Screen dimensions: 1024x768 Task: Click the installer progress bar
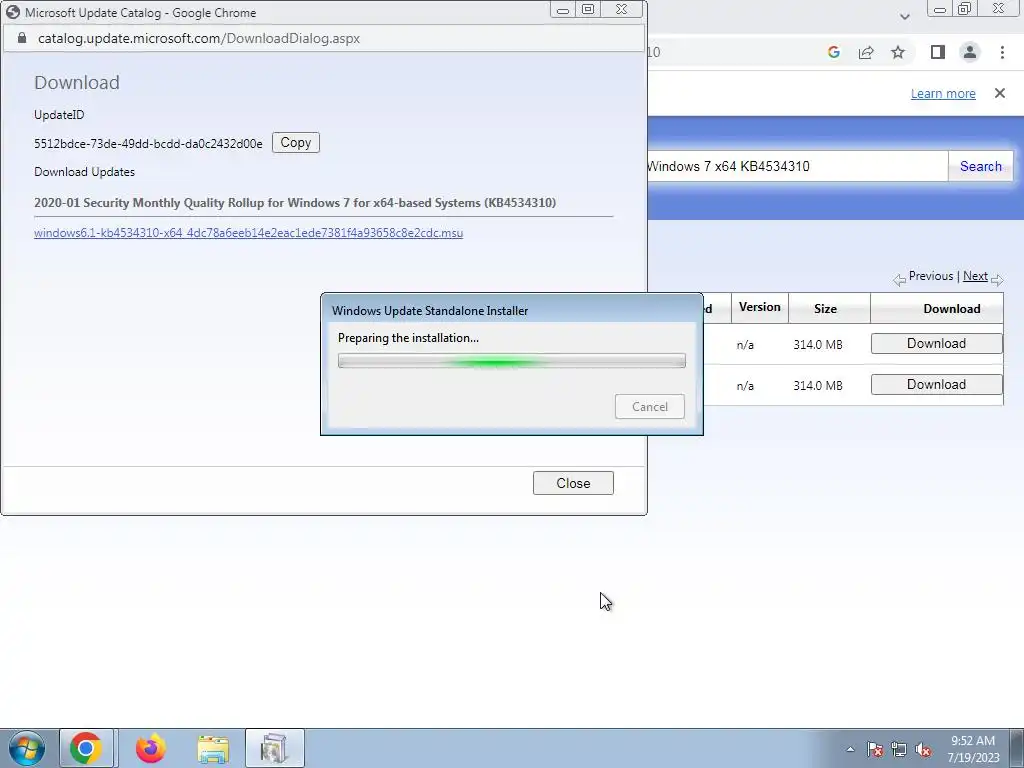tap(511, 361)
